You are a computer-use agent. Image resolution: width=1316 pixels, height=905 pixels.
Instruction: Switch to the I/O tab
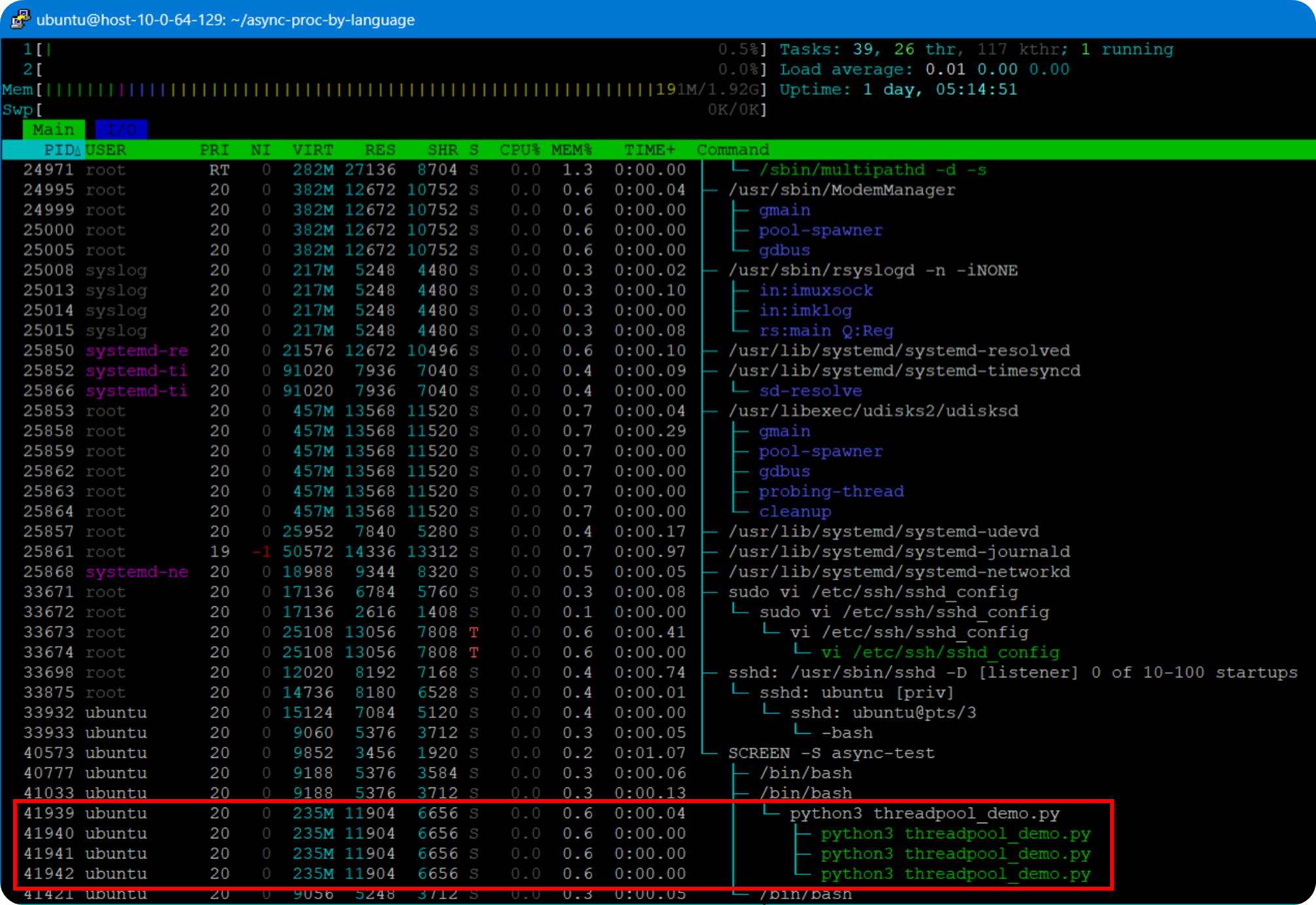click(121, 129)
